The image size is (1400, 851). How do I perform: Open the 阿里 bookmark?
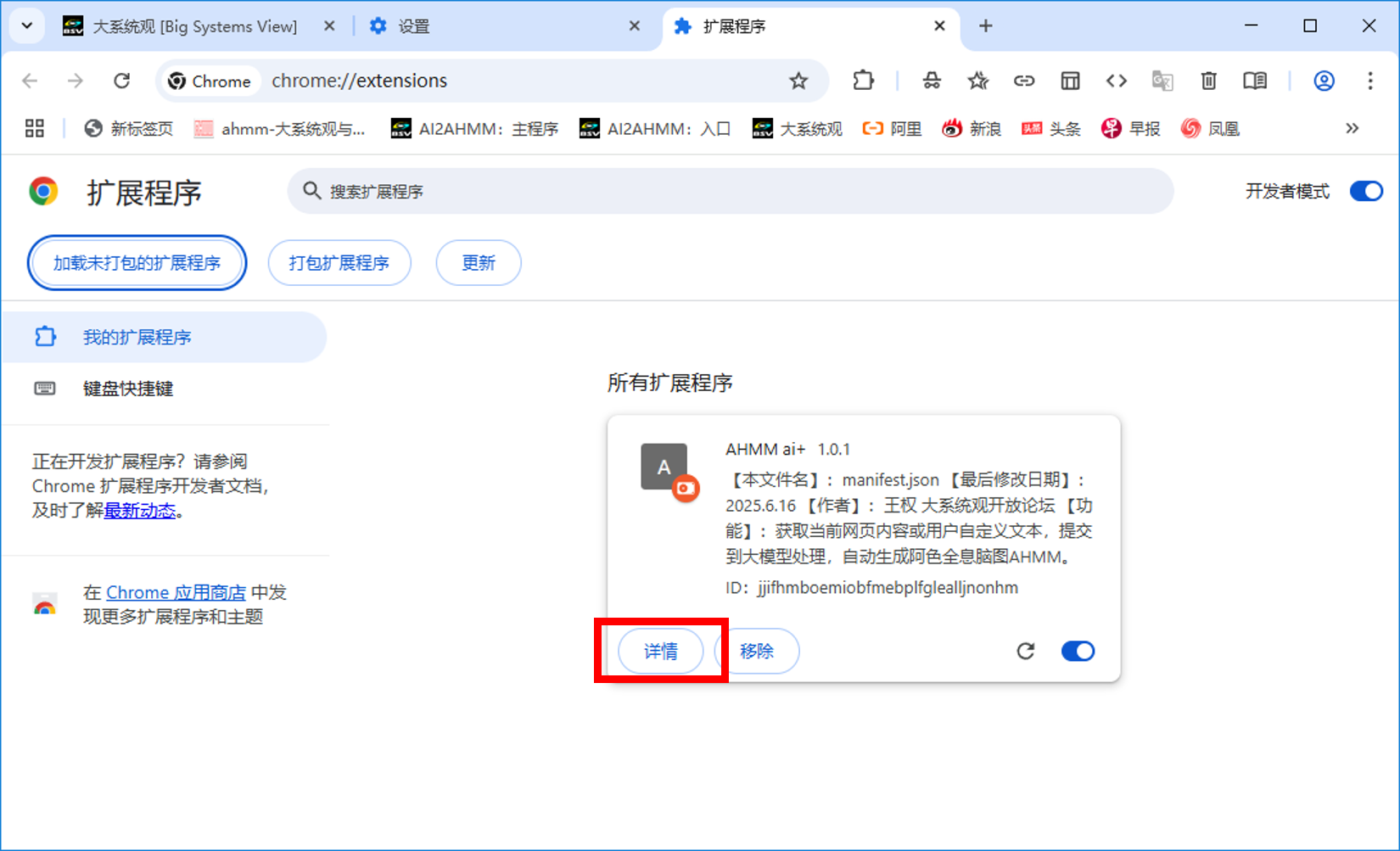pyautogui.click(x=893, y=128)
